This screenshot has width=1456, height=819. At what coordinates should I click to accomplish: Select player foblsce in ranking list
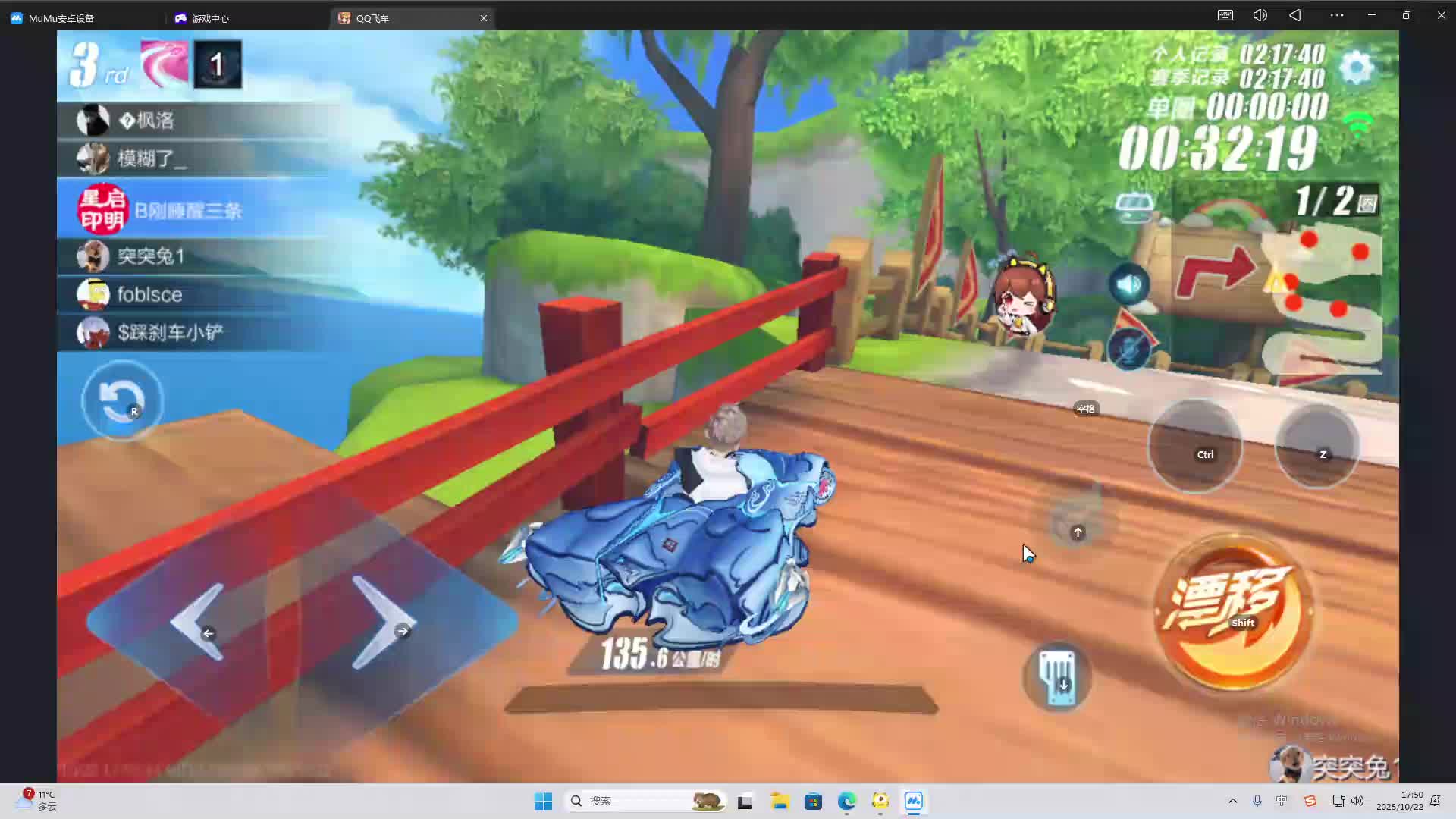pos(149,294)
